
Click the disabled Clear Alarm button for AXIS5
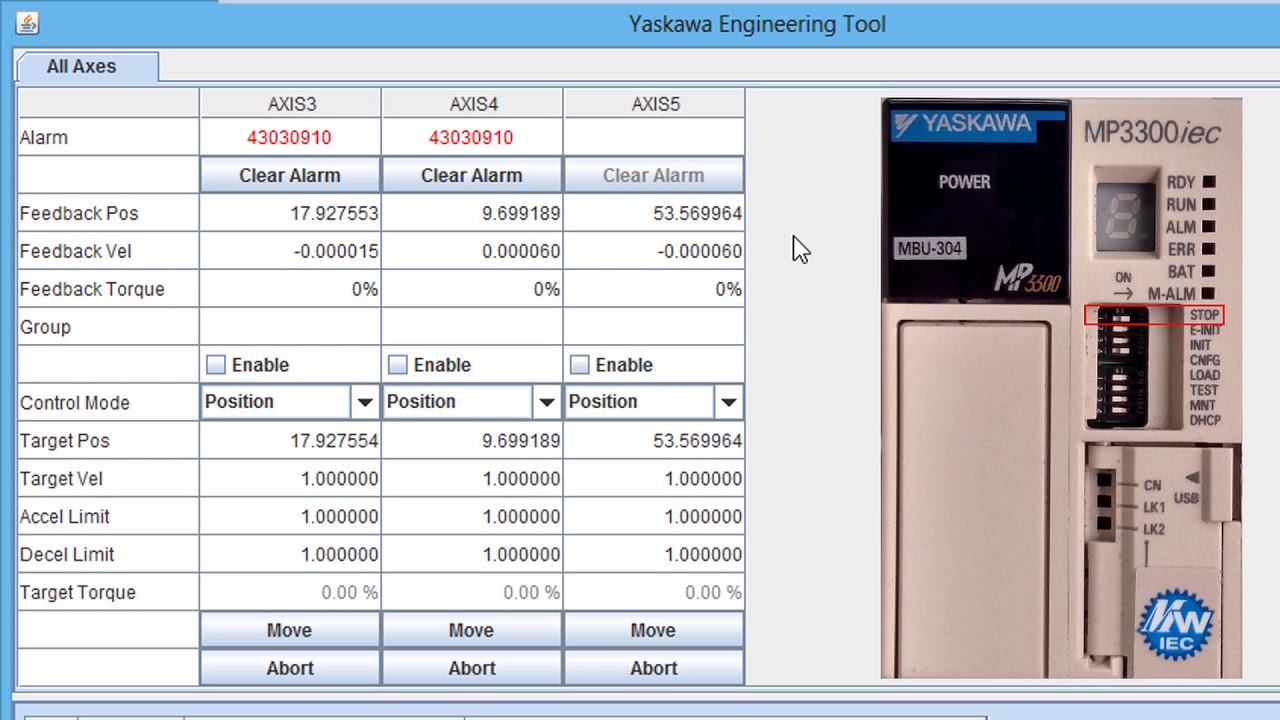[x=654, y=175]
